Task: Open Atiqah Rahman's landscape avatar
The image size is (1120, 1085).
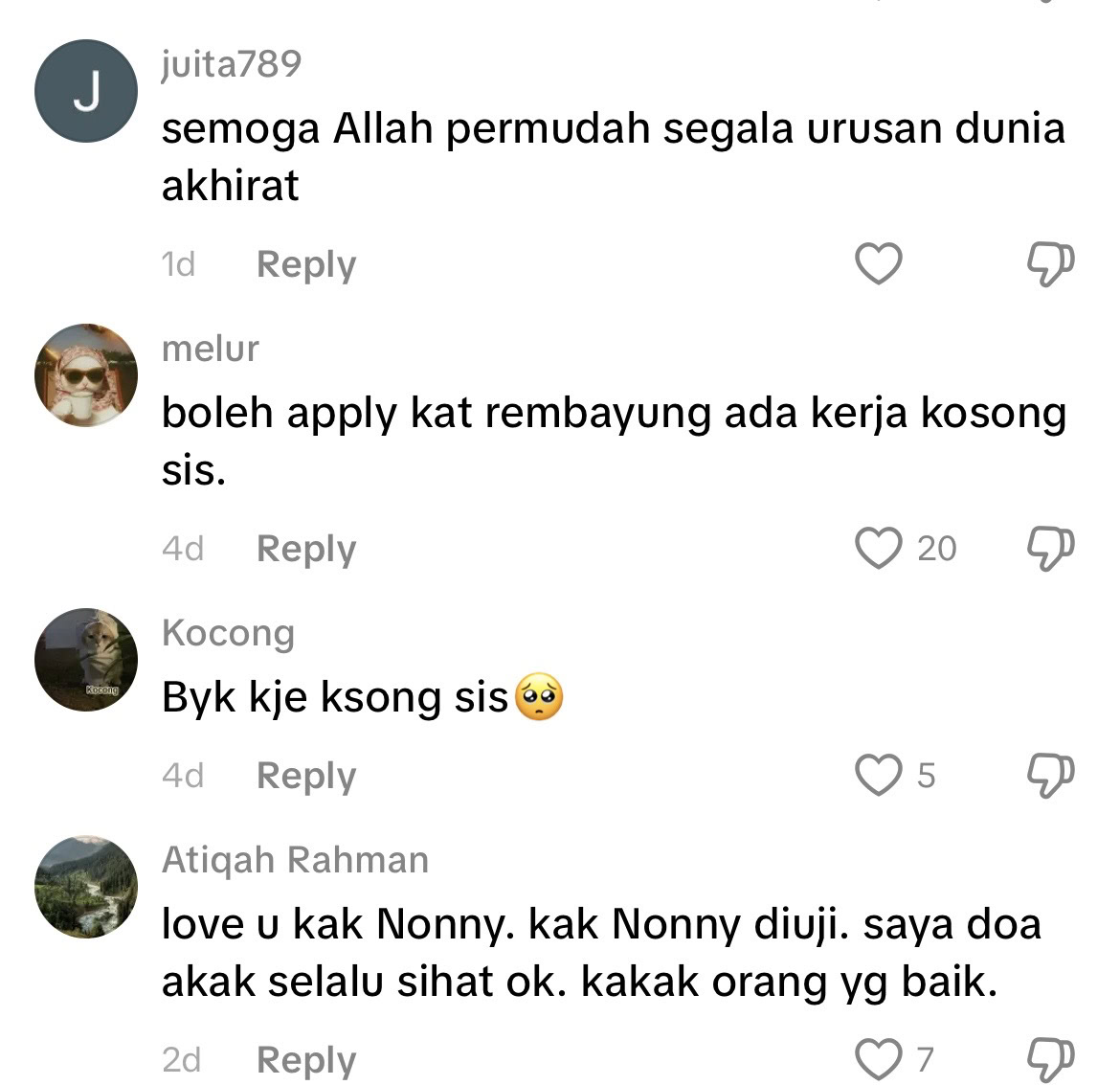Action: [86, 887]
